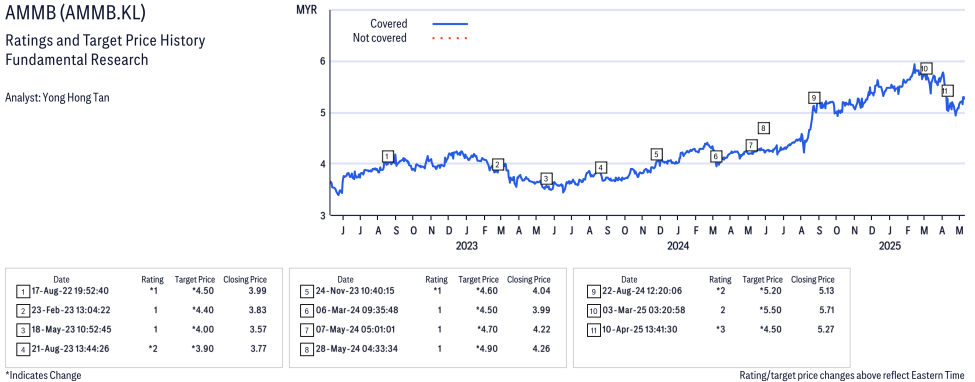Click target price *4.70 in row 7
This screenshot has width=975, height=382.
(x=486, y=330)
